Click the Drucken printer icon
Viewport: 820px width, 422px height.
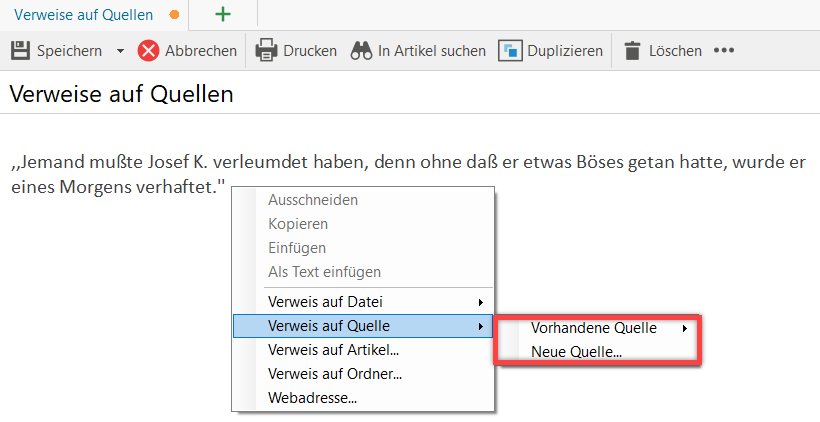click(x=266, y=50)
